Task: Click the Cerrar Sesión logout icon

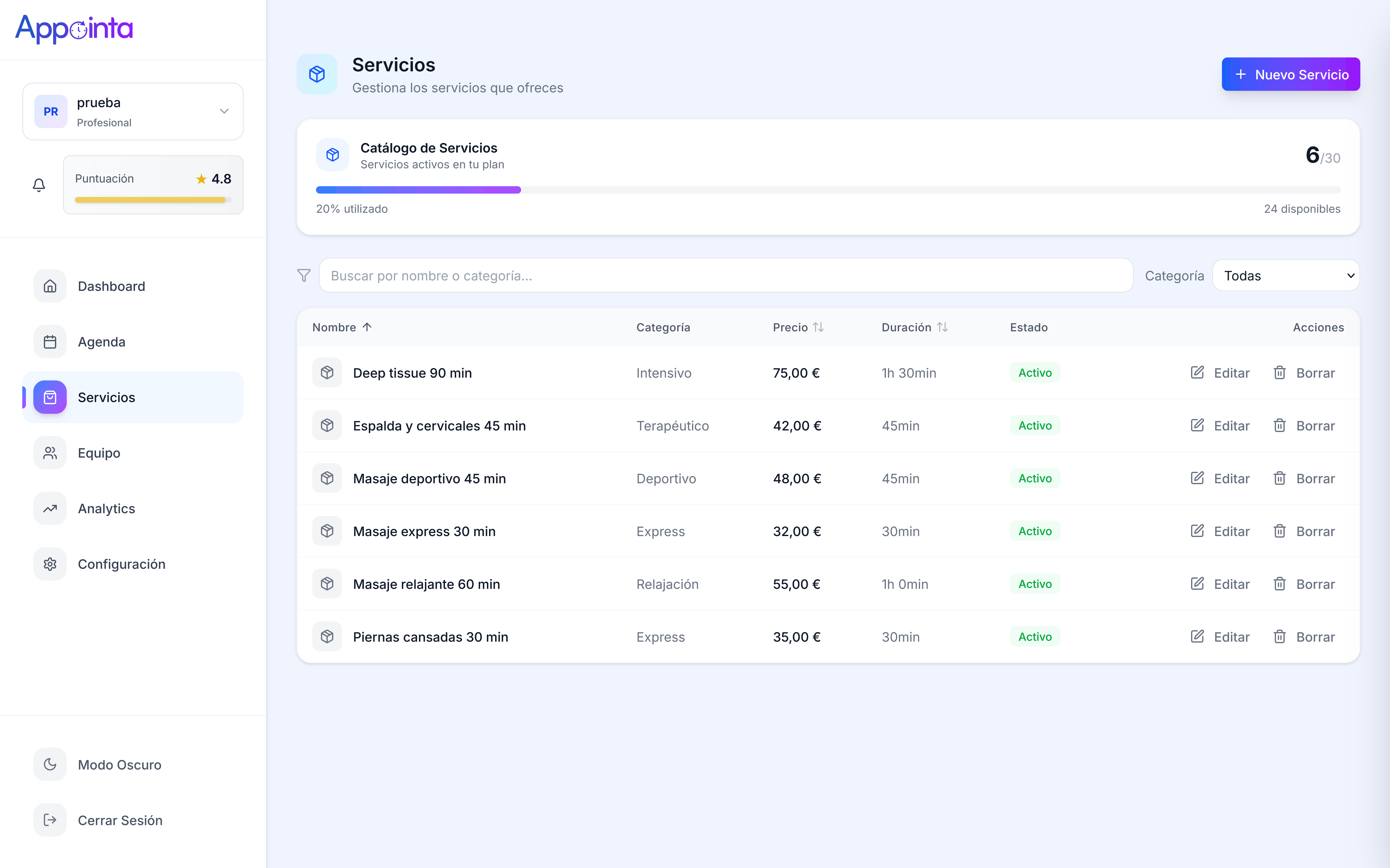Action: (x=50, y=820)
